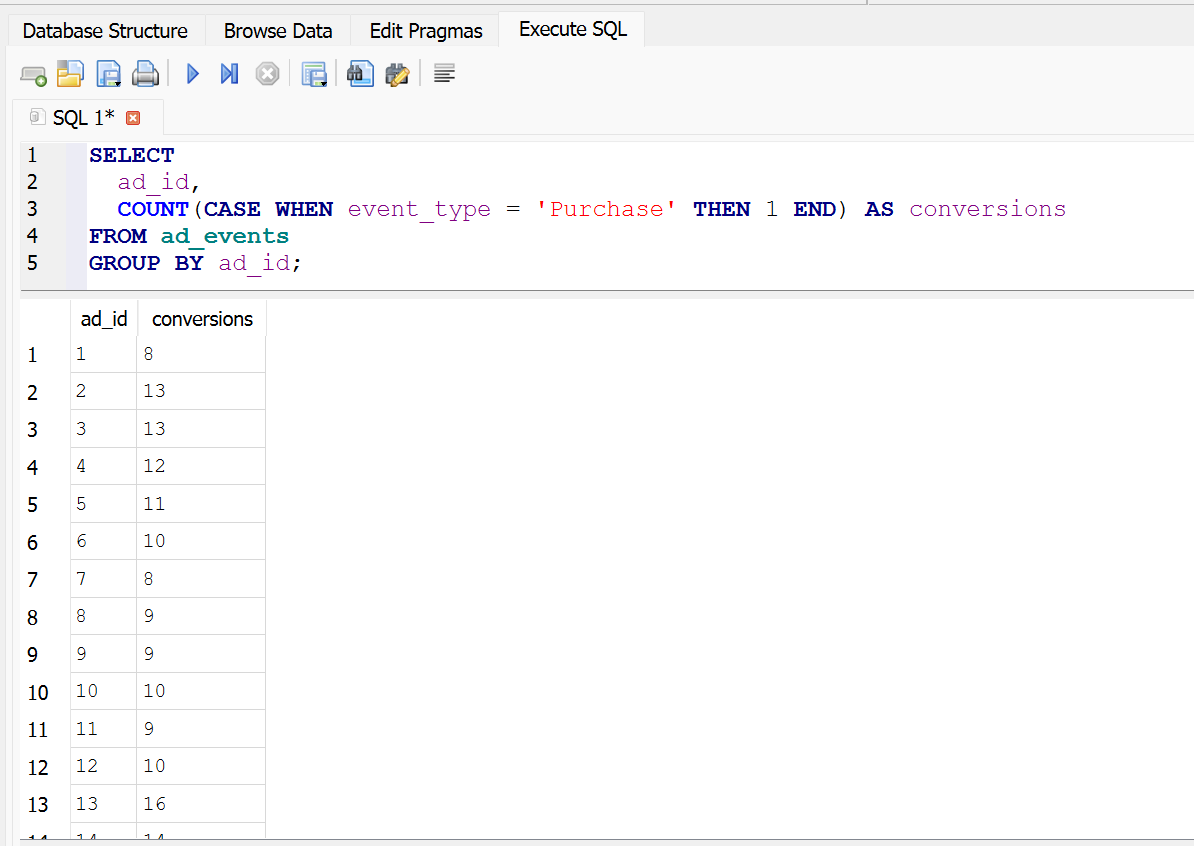Stop execution using the gray X icon
The height and width of the screenshot is (846, 1194).
point(267,74)
